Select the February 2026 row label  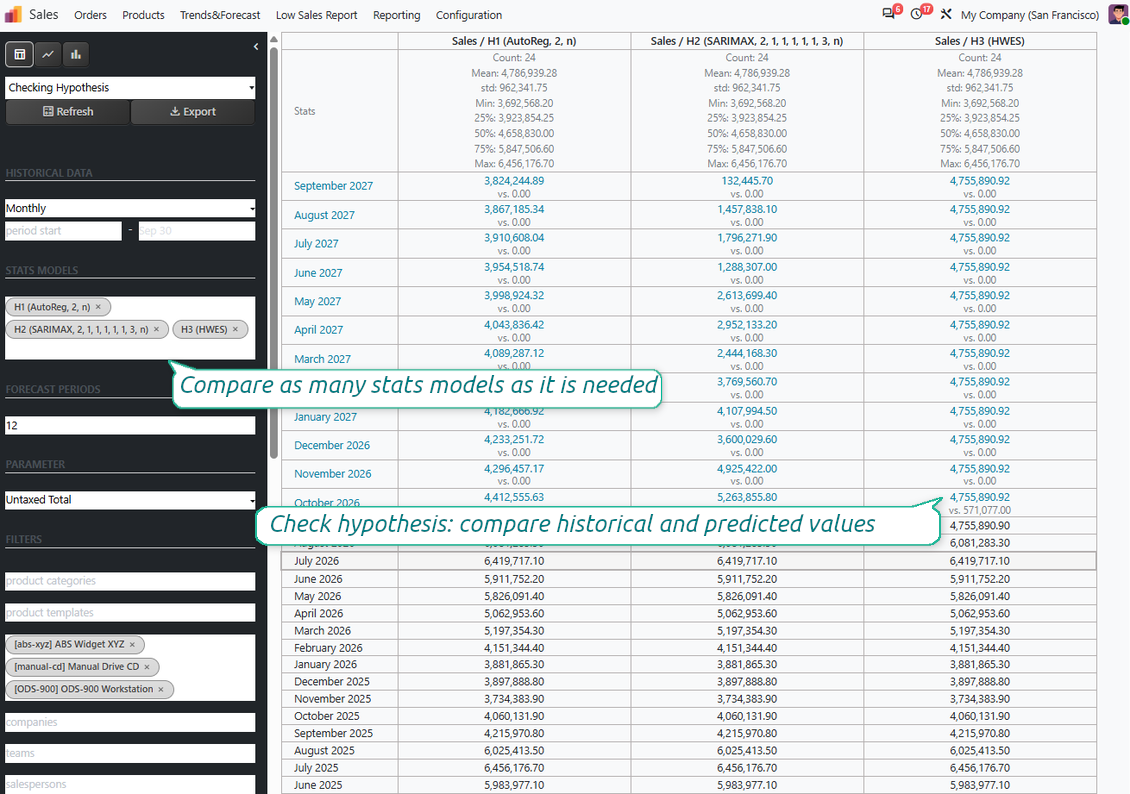[x=328, y=648]
